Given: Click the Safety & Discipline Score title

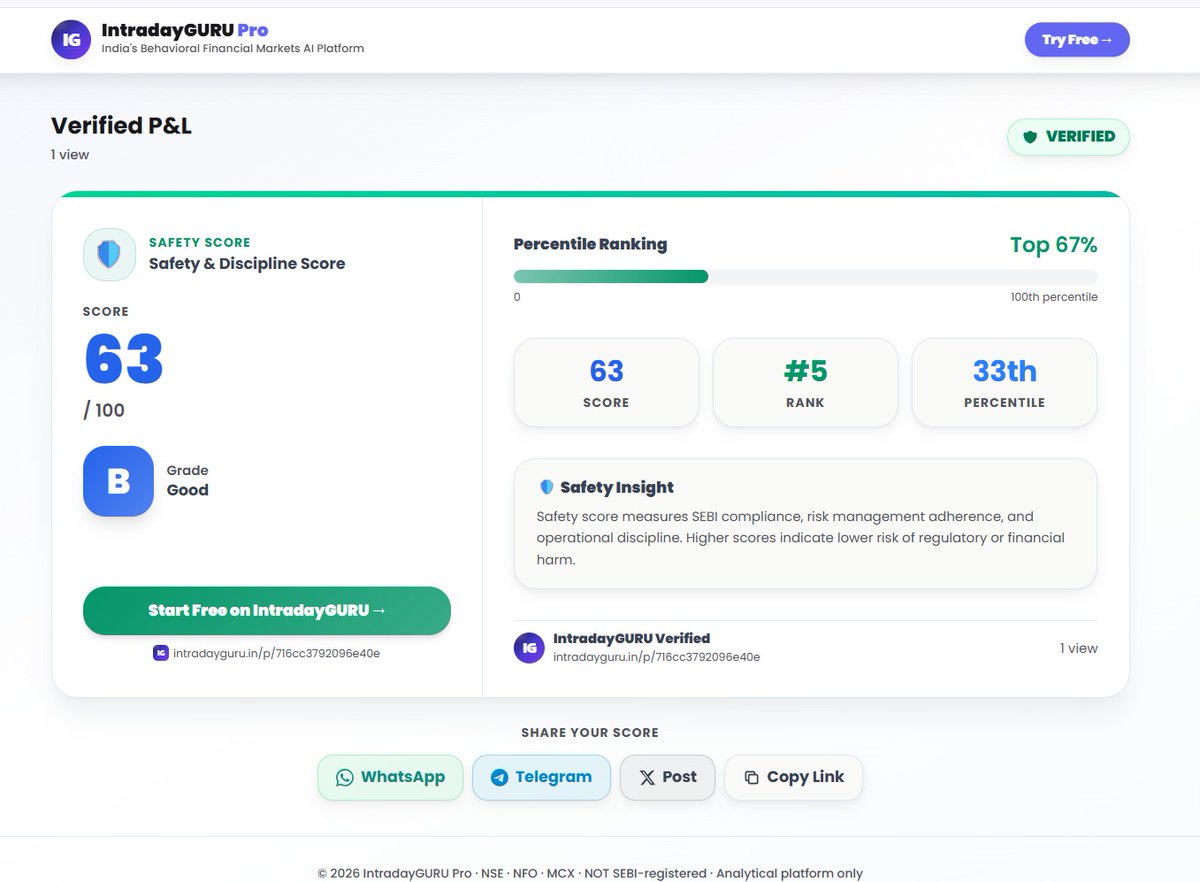Looking at the screenshot, I should [247, 264].
